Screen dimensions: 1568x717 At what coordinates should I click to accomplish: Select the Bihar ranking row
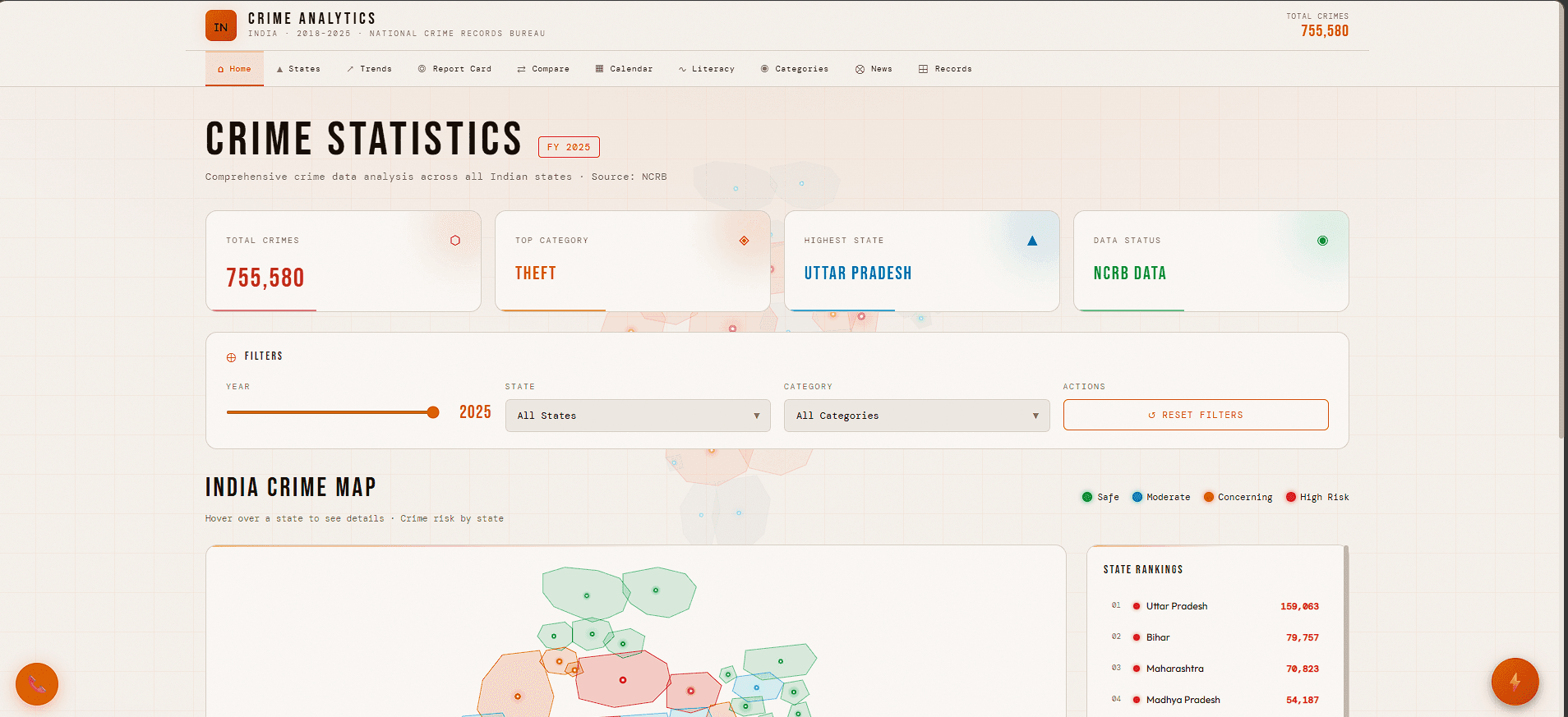point(1215,637)
